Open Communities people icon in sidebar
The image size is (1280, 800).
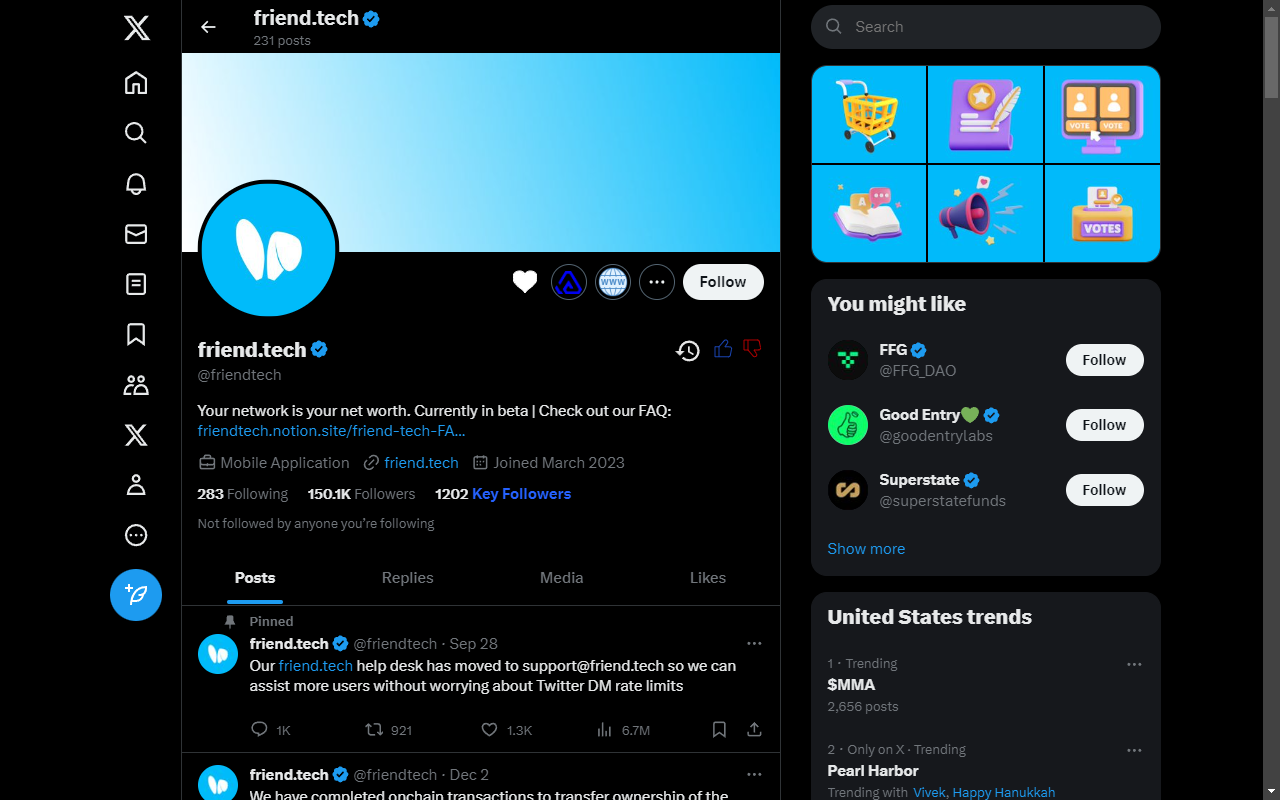coord(136,385)
